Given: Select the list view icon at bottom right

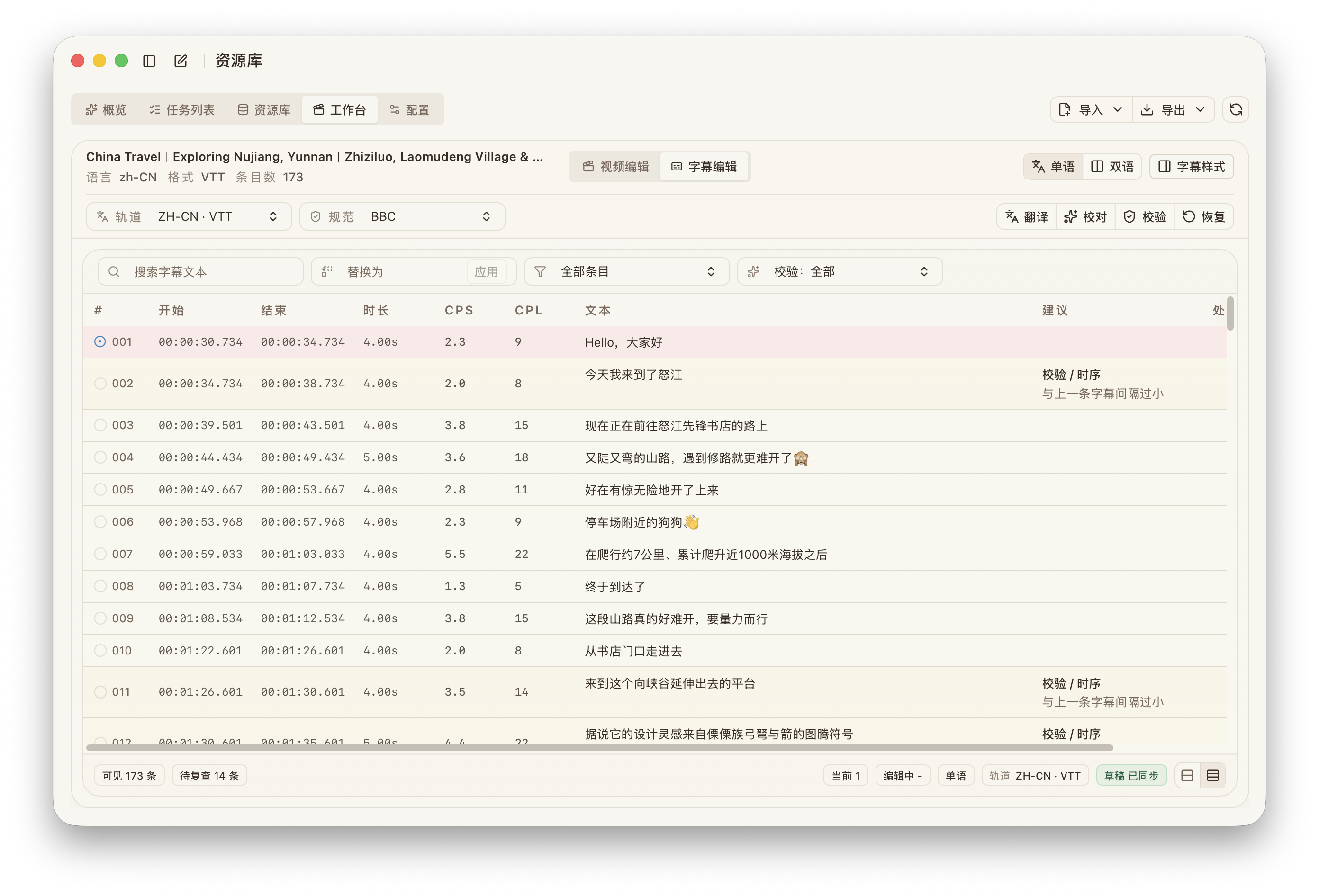Looking at the screenshot, I should click(1213, 775).
